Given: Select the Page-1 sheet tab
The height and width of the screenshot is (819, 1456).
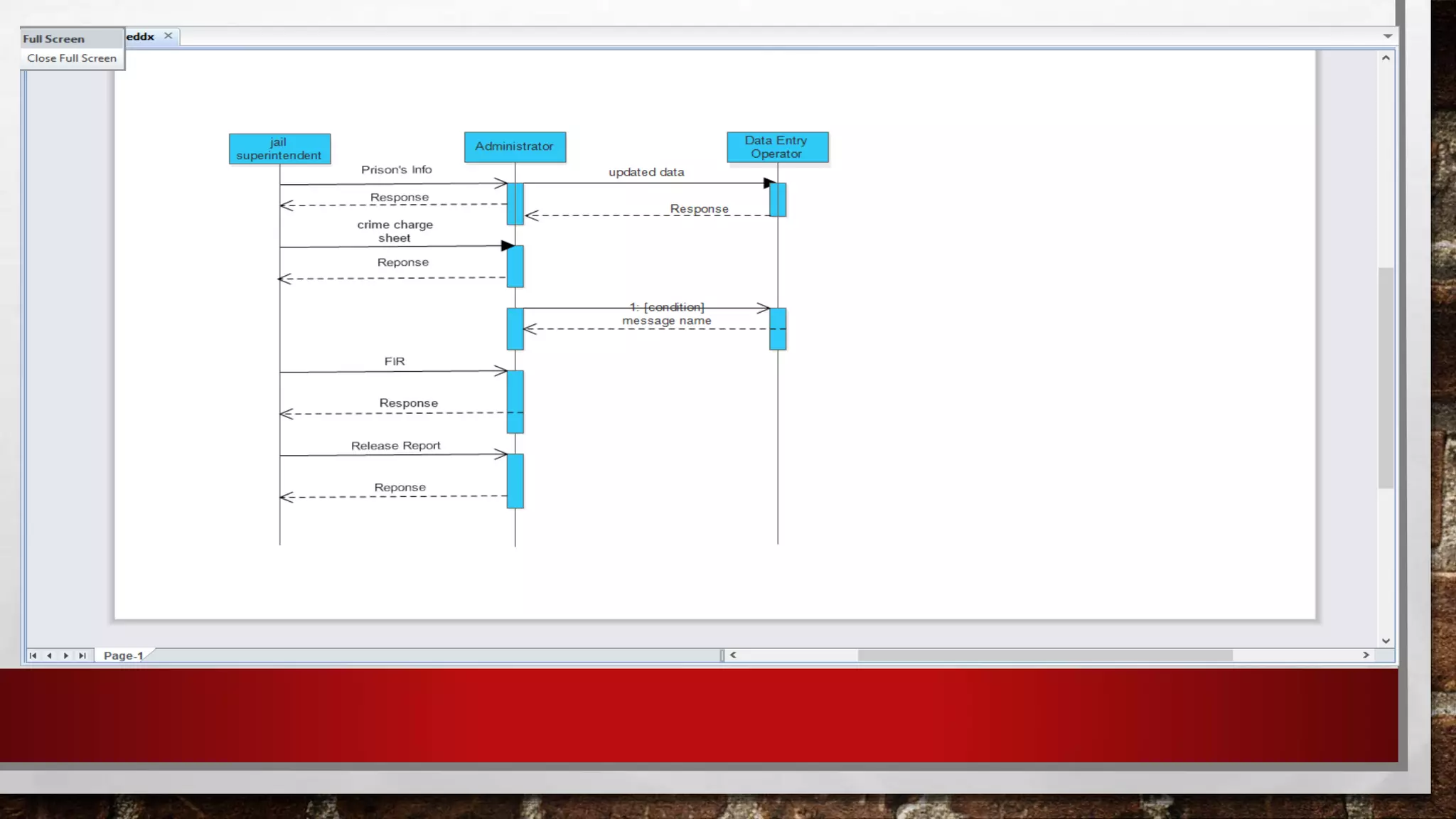Looking at the screenshot, I should [123, 655].
